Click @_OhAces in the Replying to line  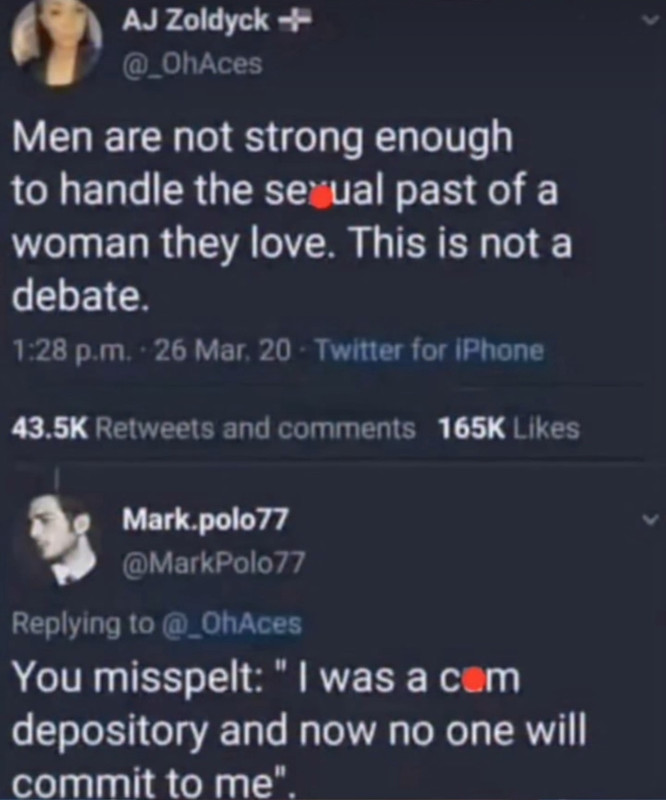(232, 624)
